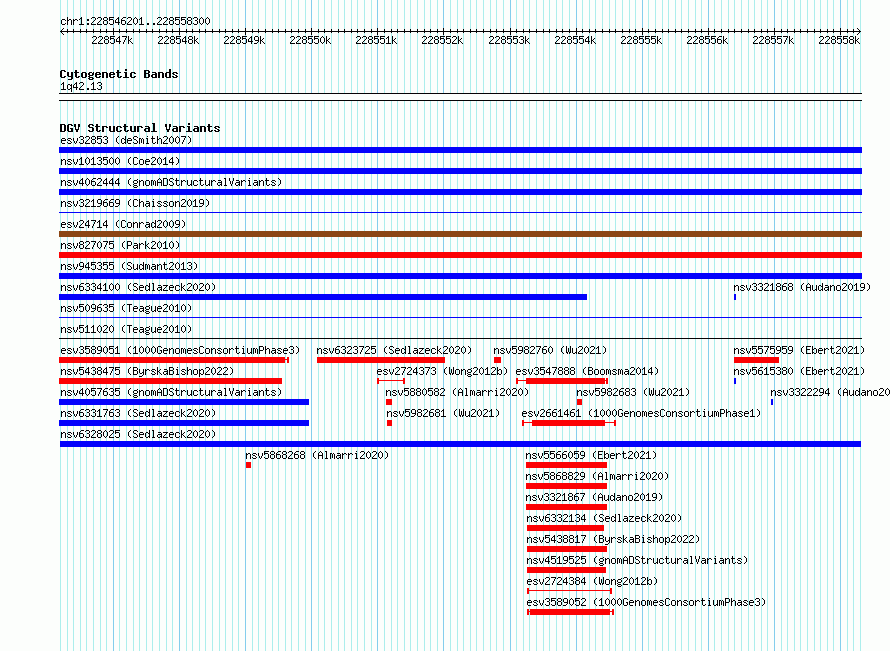Open nsv509635 (Teague2010) label

(x=126, y=308)
